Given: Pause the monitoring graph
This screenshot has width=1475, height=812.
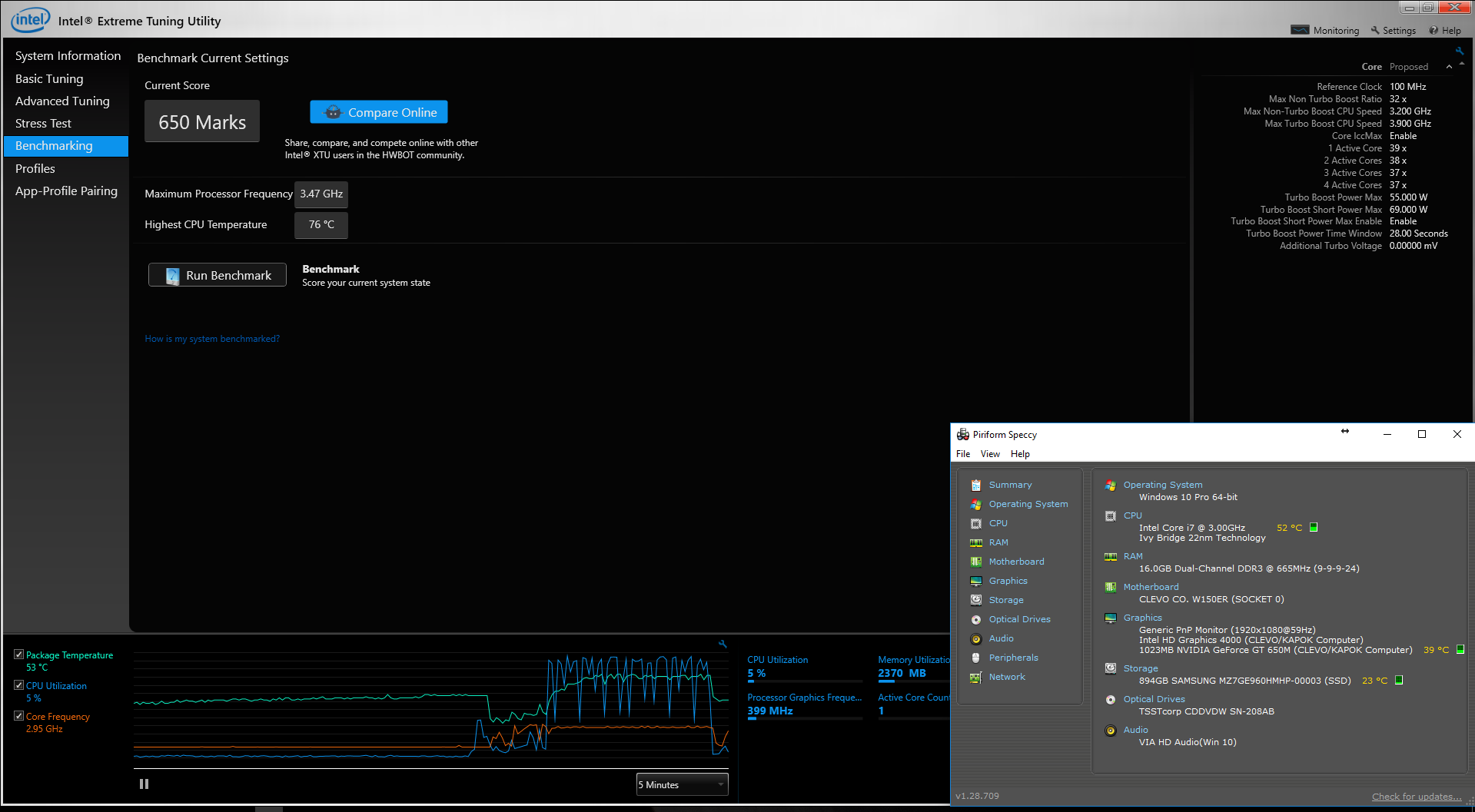Looking at the screenshot, I should [x=144, y=784].
